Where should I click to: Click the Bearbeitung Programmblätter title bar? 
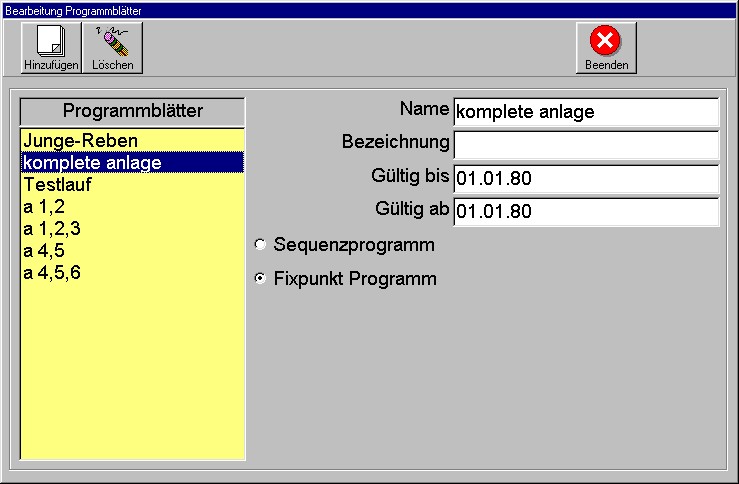coord(369,9)
